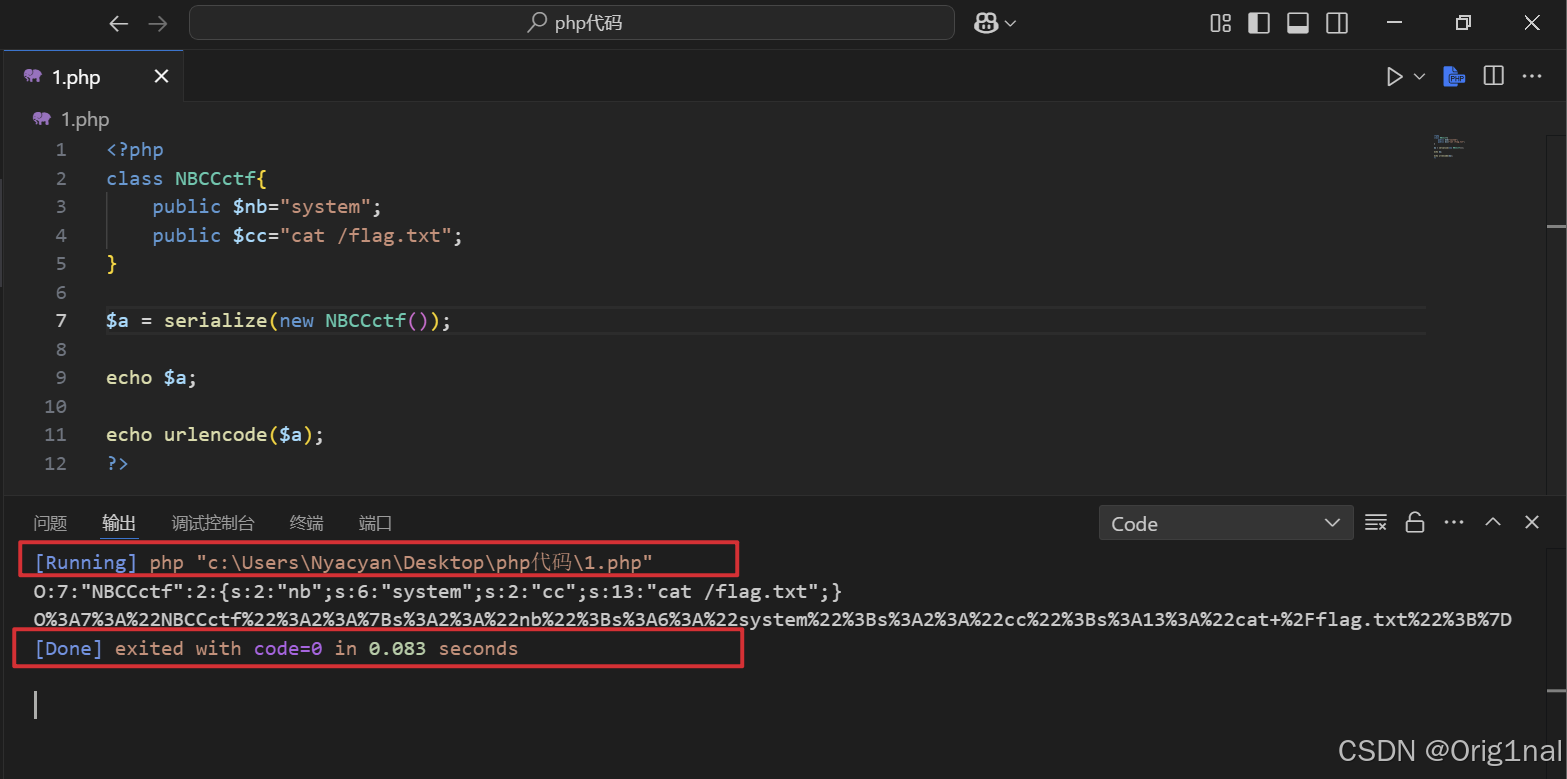Open the panel more actions ellipsis
Viewport: 1567px width, 779px height.
1454,522
